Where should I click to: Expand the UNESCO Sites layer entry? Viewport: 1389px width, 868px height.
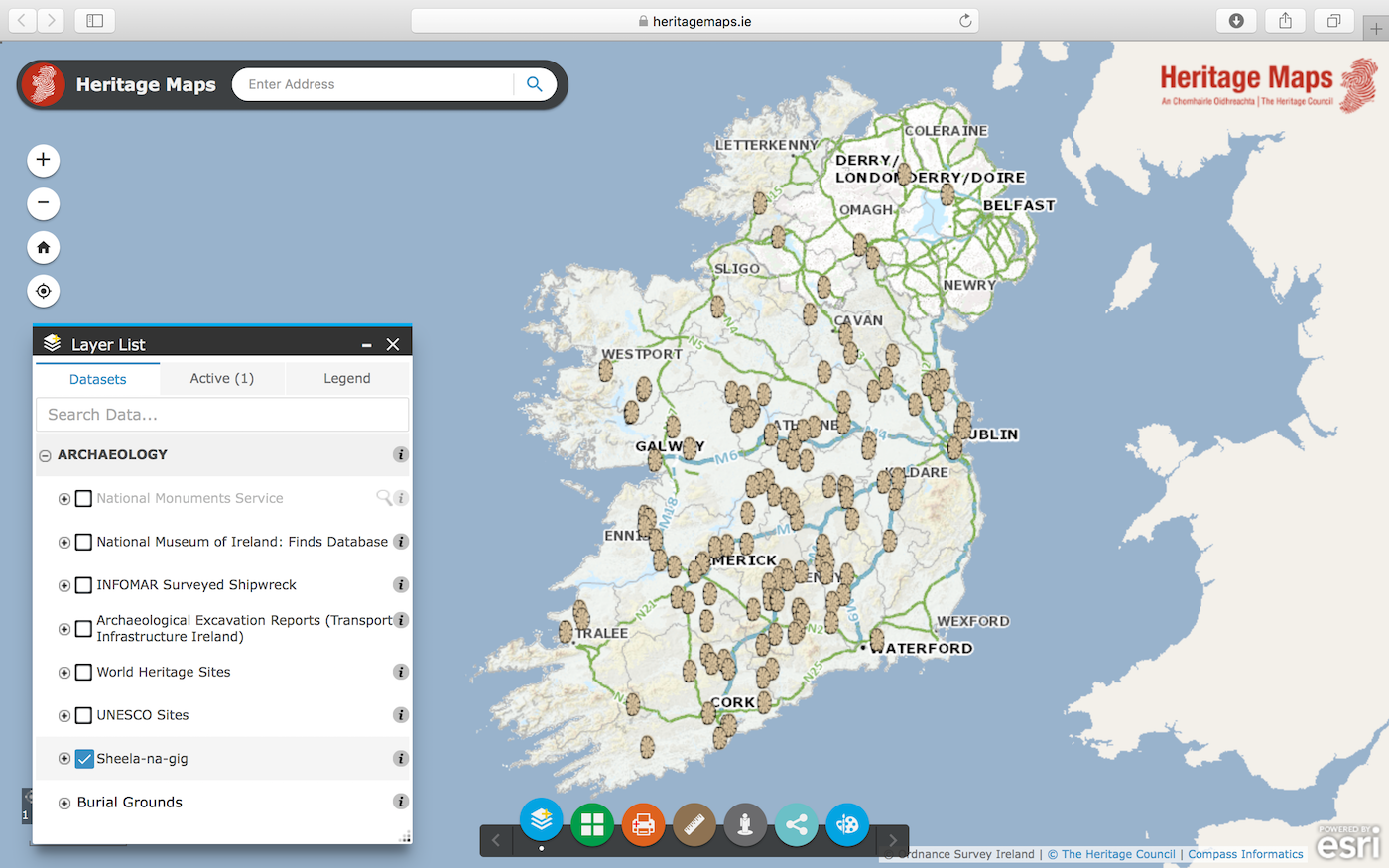(x=64, y=715)
